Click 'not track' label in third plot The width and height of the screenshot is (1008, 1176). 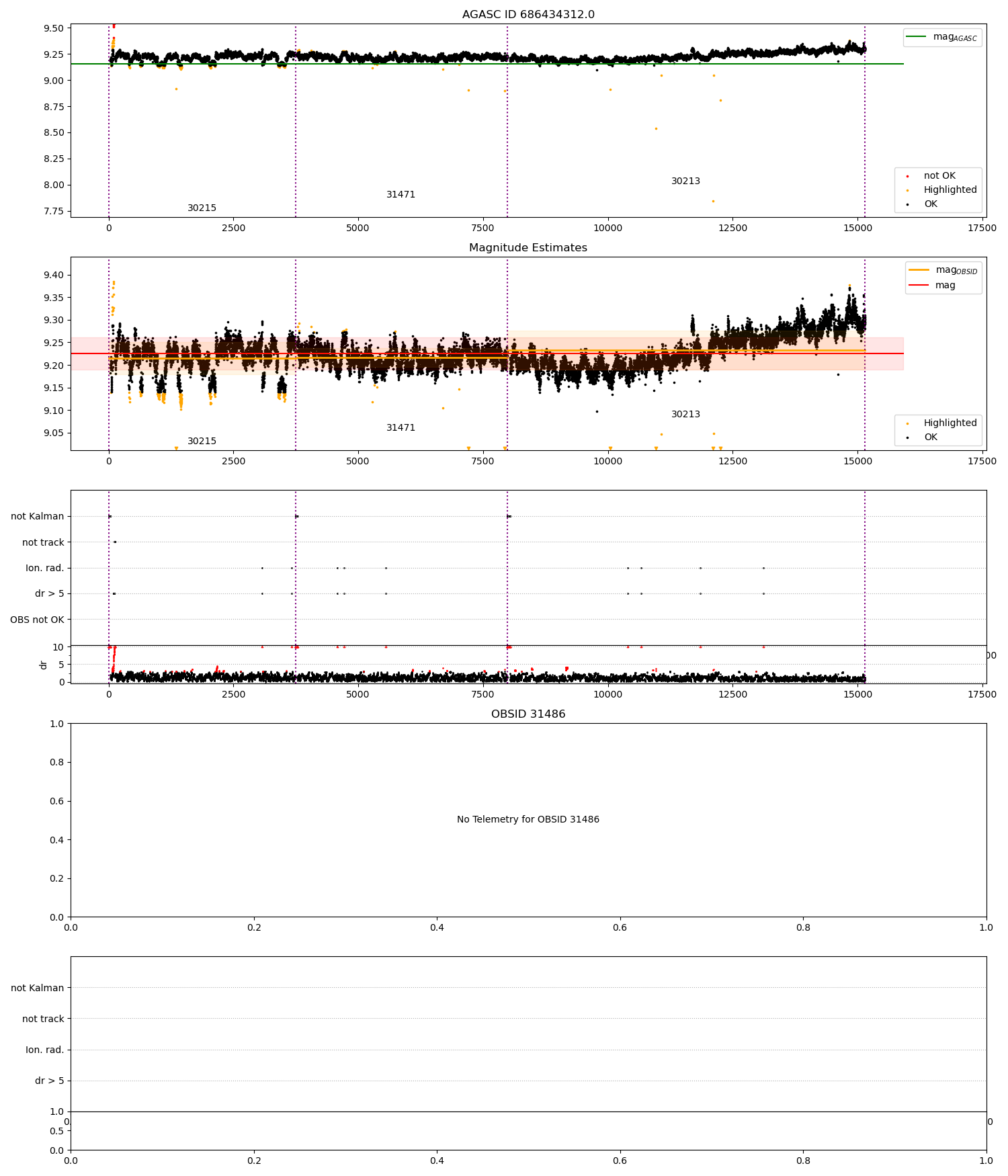coord(43,542)
